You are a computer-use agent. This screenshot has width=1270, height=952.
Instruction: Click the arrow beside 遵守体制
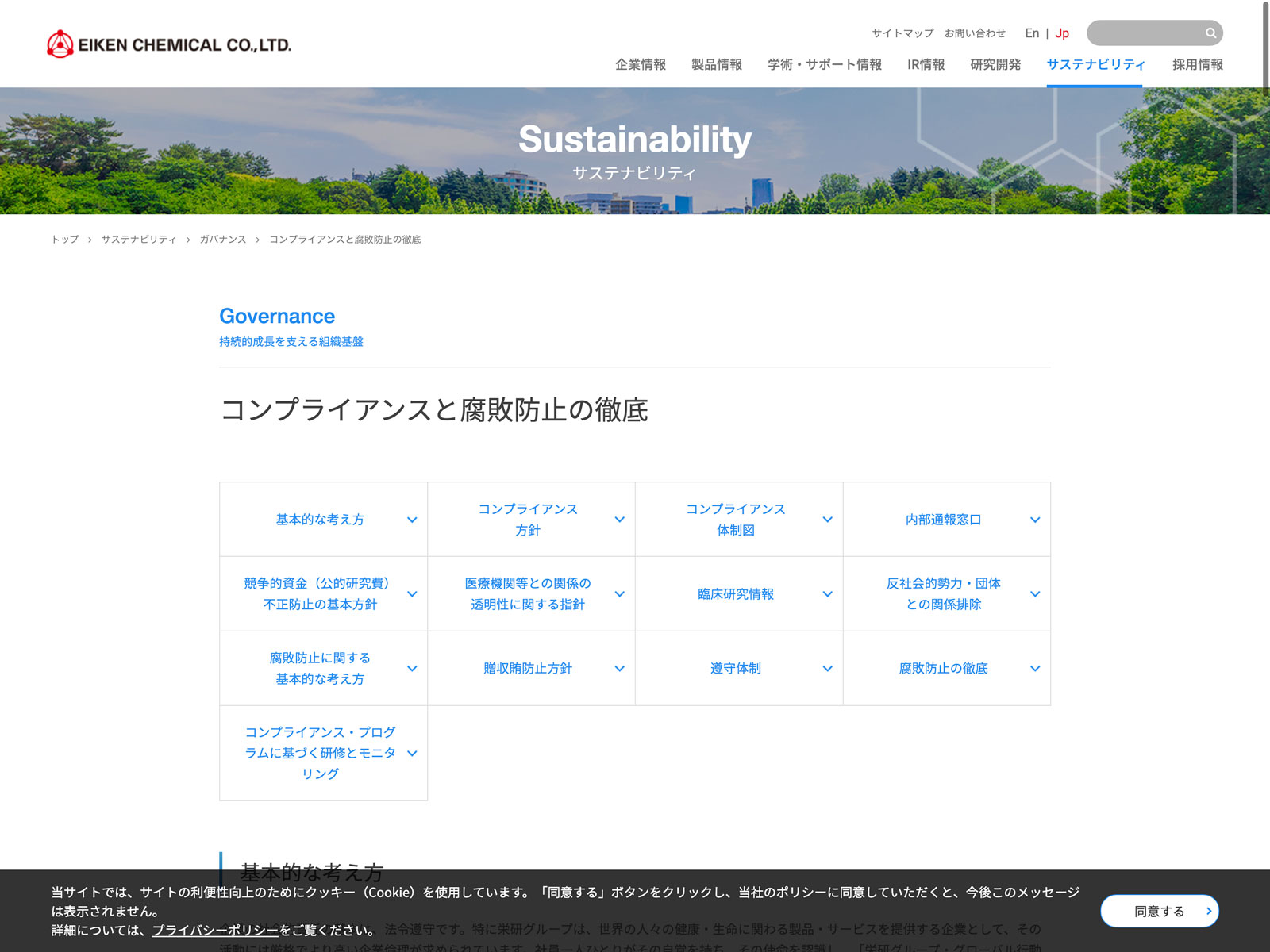pos(827,669)
